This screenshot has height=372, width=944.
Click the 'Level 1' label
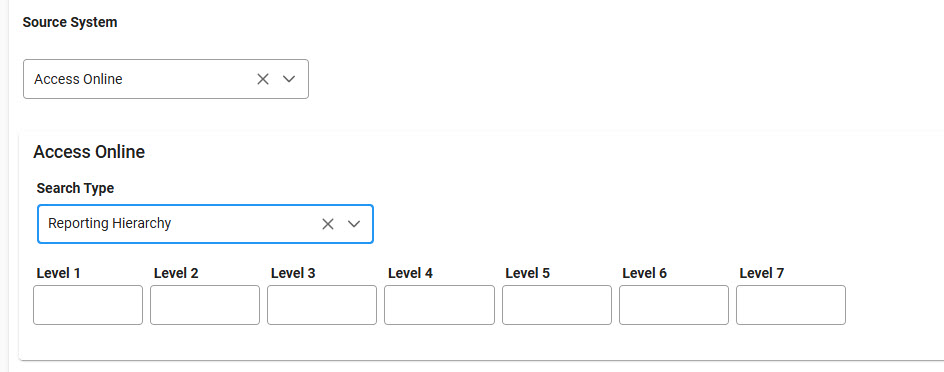pos(58,273)
